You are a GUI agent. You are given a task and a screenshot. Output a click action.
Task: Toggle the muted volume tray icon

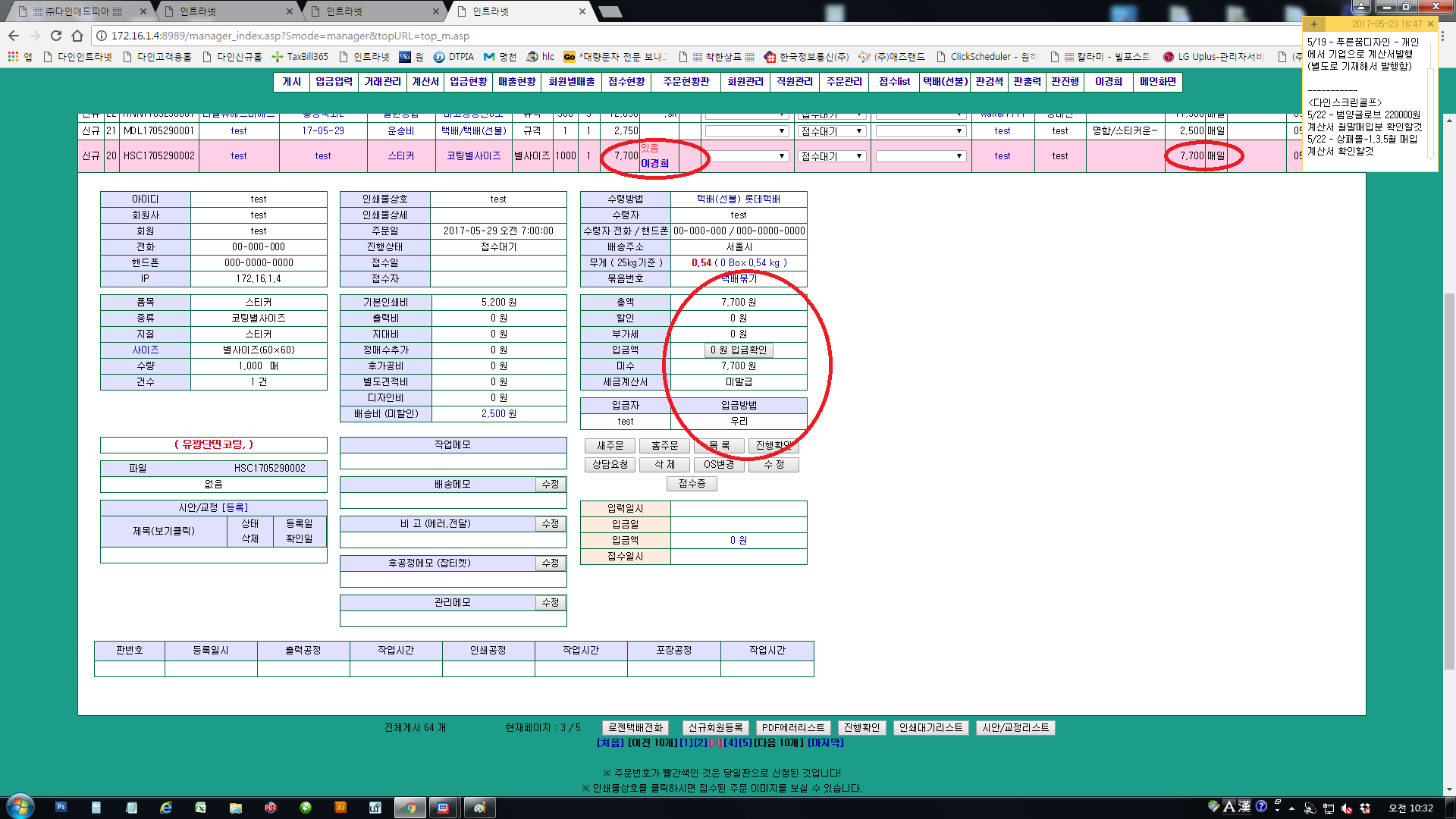(x=1347, y=808)
